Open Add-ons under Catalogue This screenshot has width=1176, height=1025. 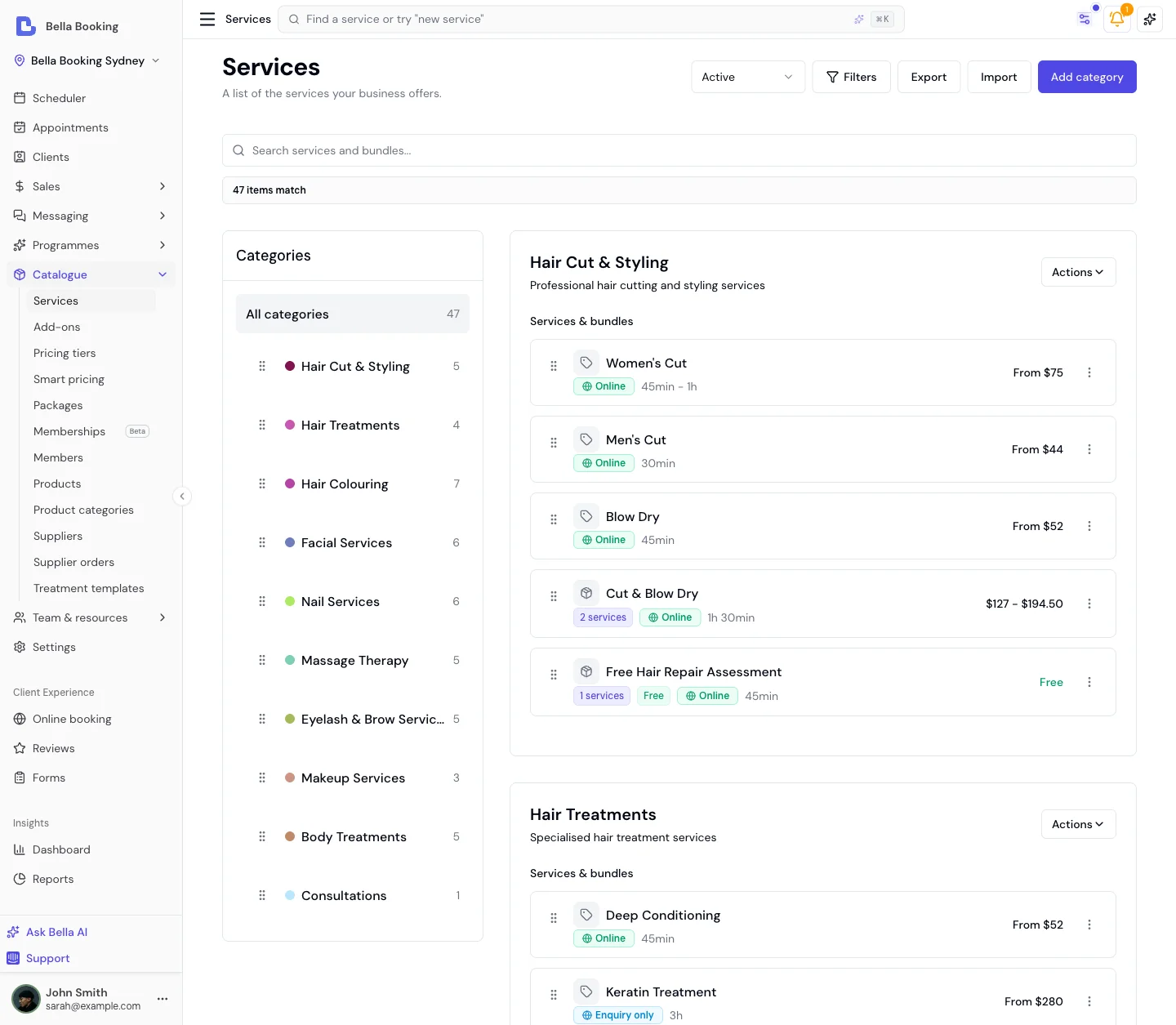tap(57, 327)
